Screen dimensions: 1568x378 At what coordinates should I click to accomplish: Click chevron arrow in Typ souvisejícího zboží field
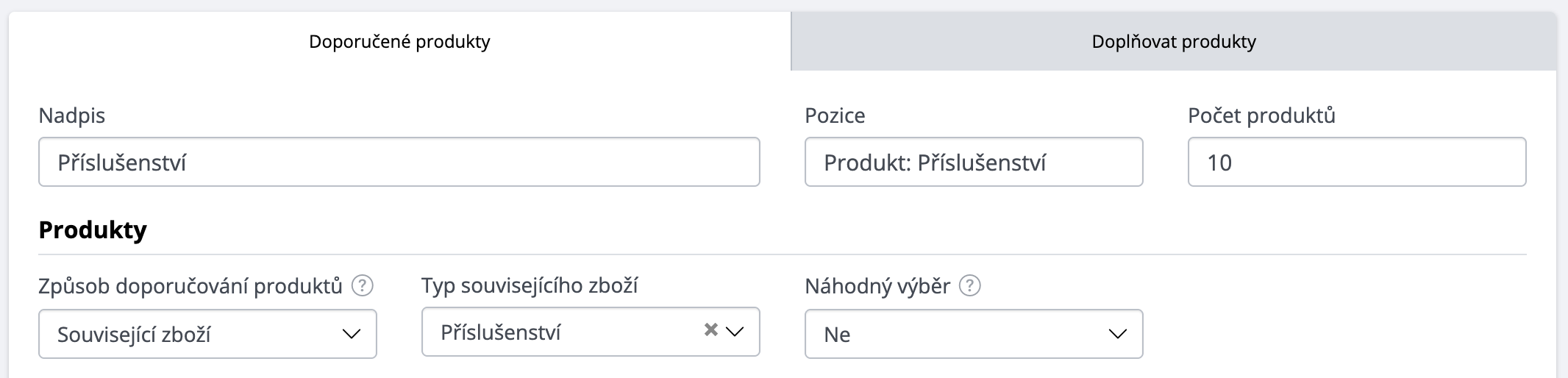point(735,332)
